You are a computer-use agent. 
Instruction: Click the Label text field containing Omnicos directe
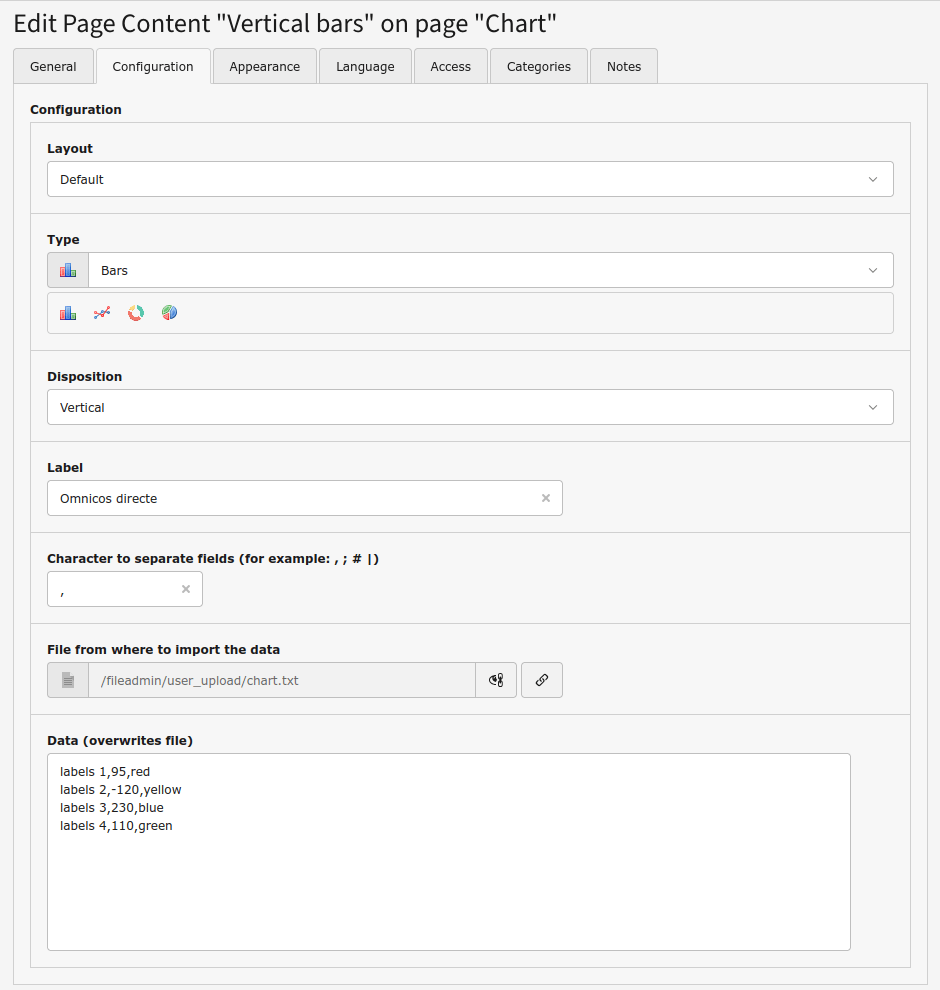[290, 498]
